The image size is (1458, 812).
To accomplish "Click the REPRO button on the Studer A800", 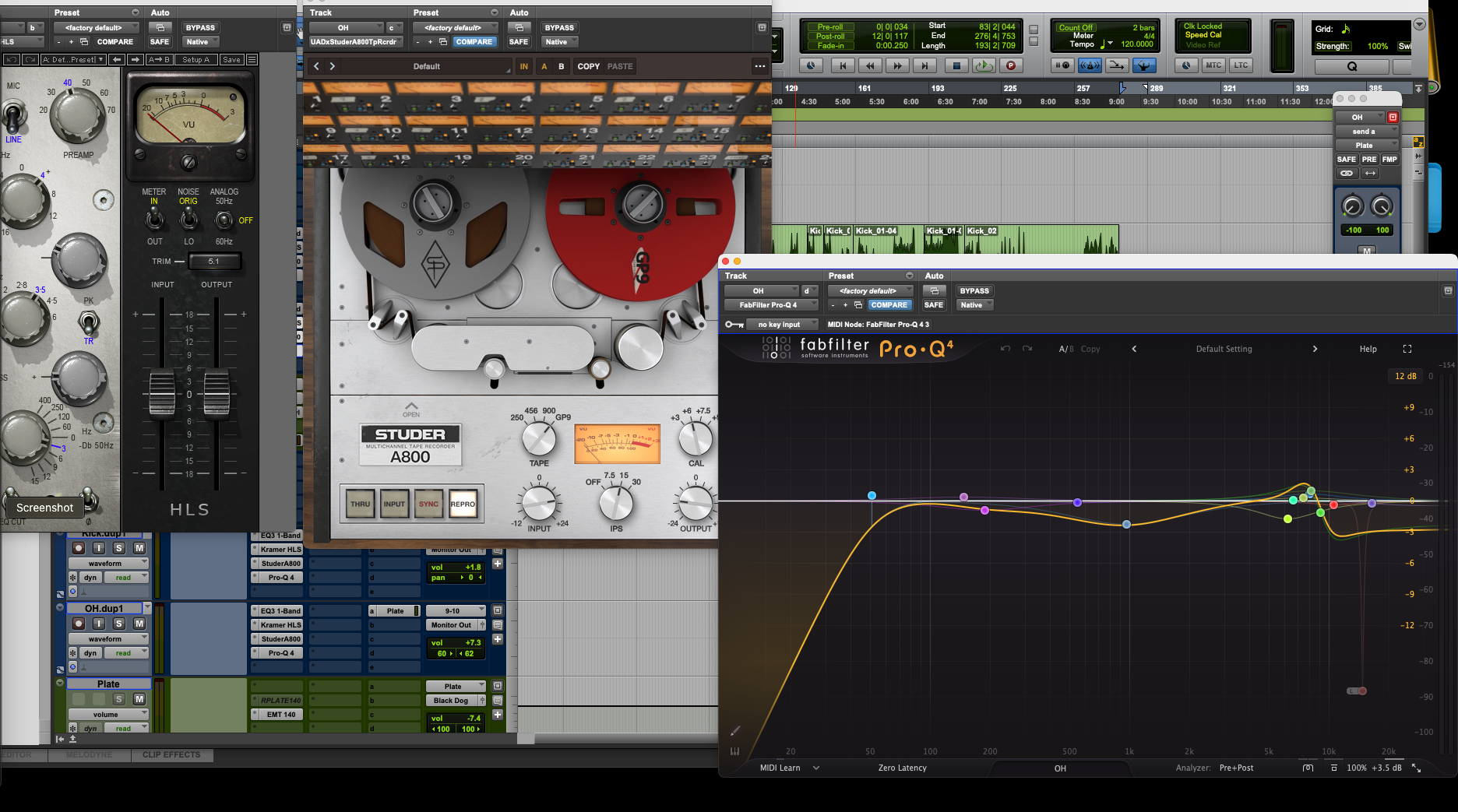I will click(x=463, y=504).
